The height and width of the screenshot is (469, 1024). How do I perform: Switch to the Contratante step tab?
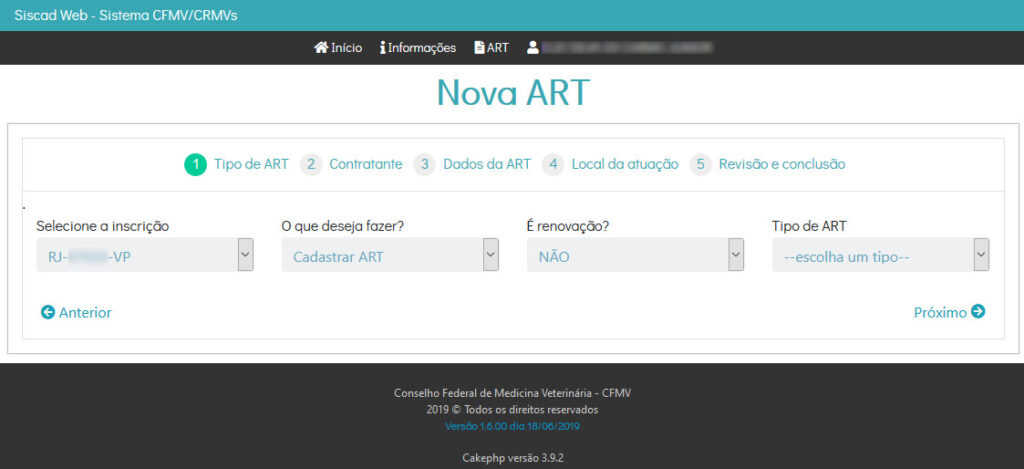point(365,165)
